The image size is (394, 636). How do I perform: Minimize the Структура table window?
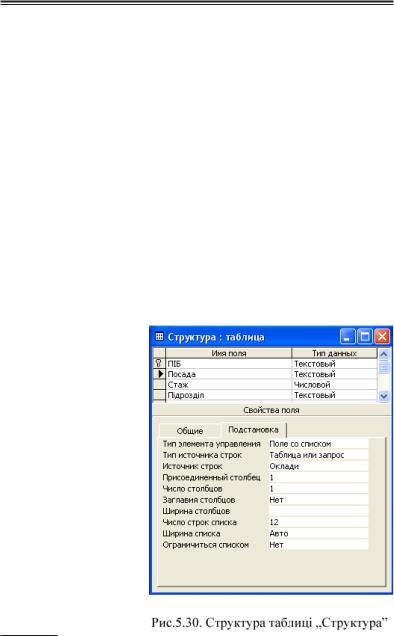(347, 337)
